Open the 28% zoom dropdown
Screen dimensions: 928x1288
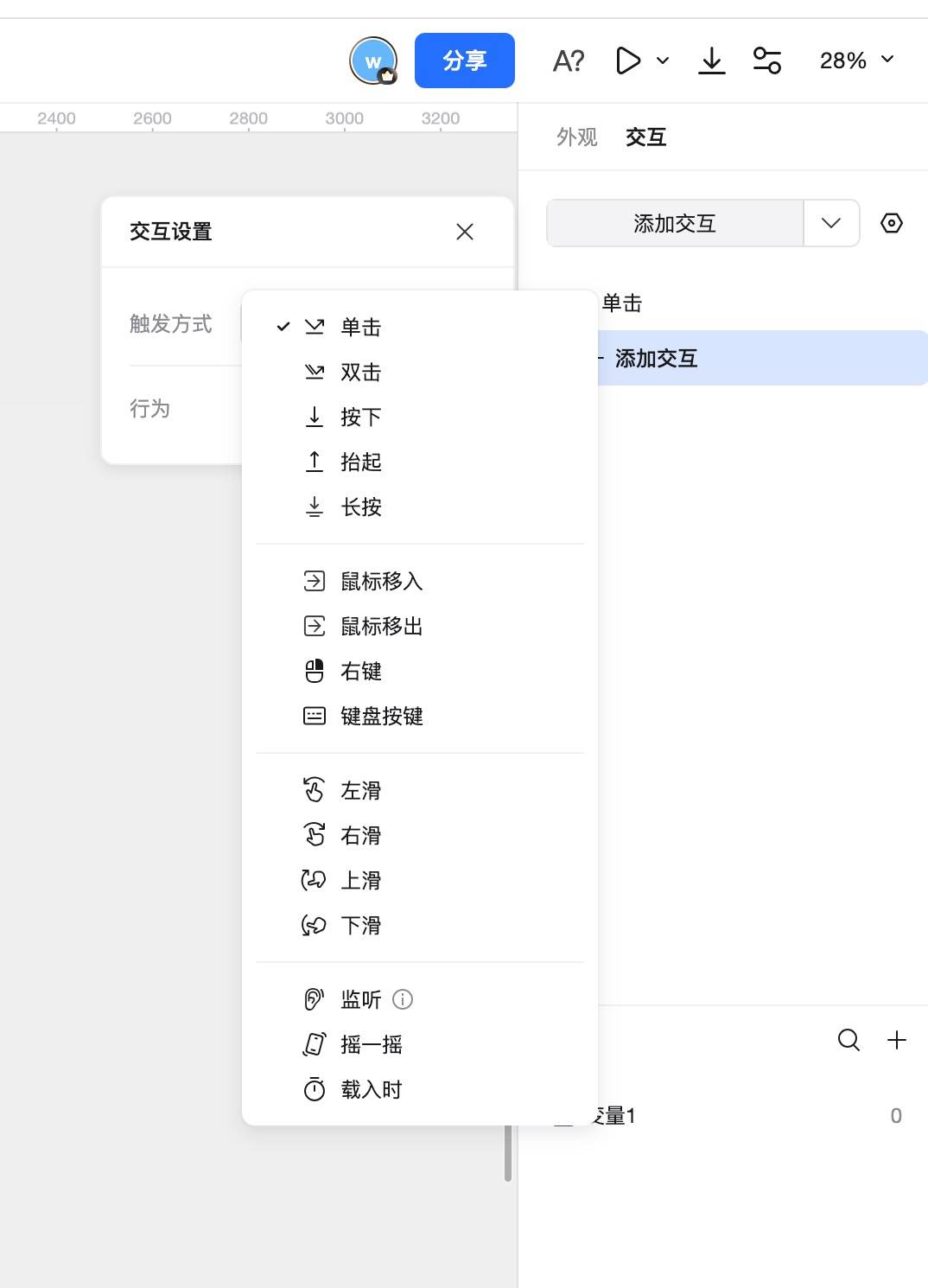pyautogui.click(x=857, y=61)
